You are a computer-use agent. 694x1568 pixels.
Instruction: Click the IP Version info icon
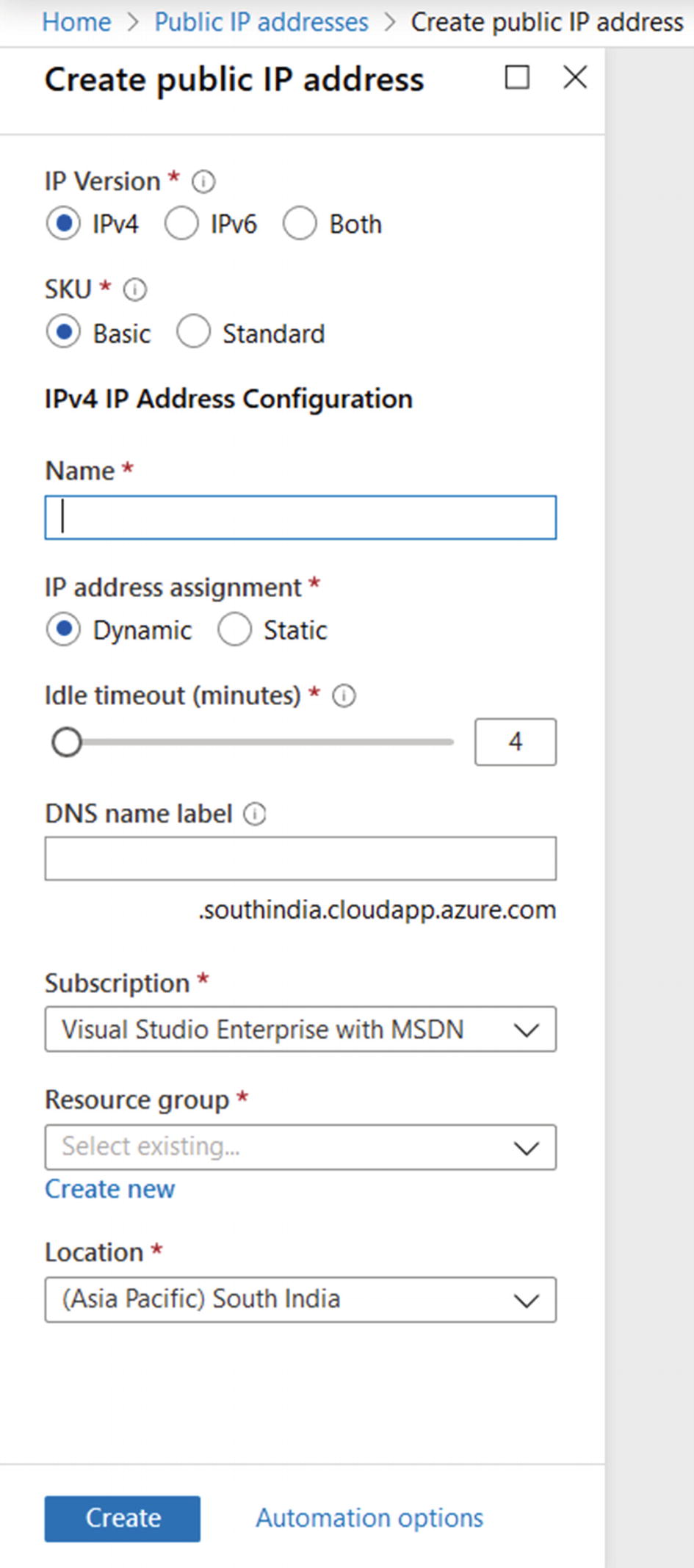tap(203, 181)
